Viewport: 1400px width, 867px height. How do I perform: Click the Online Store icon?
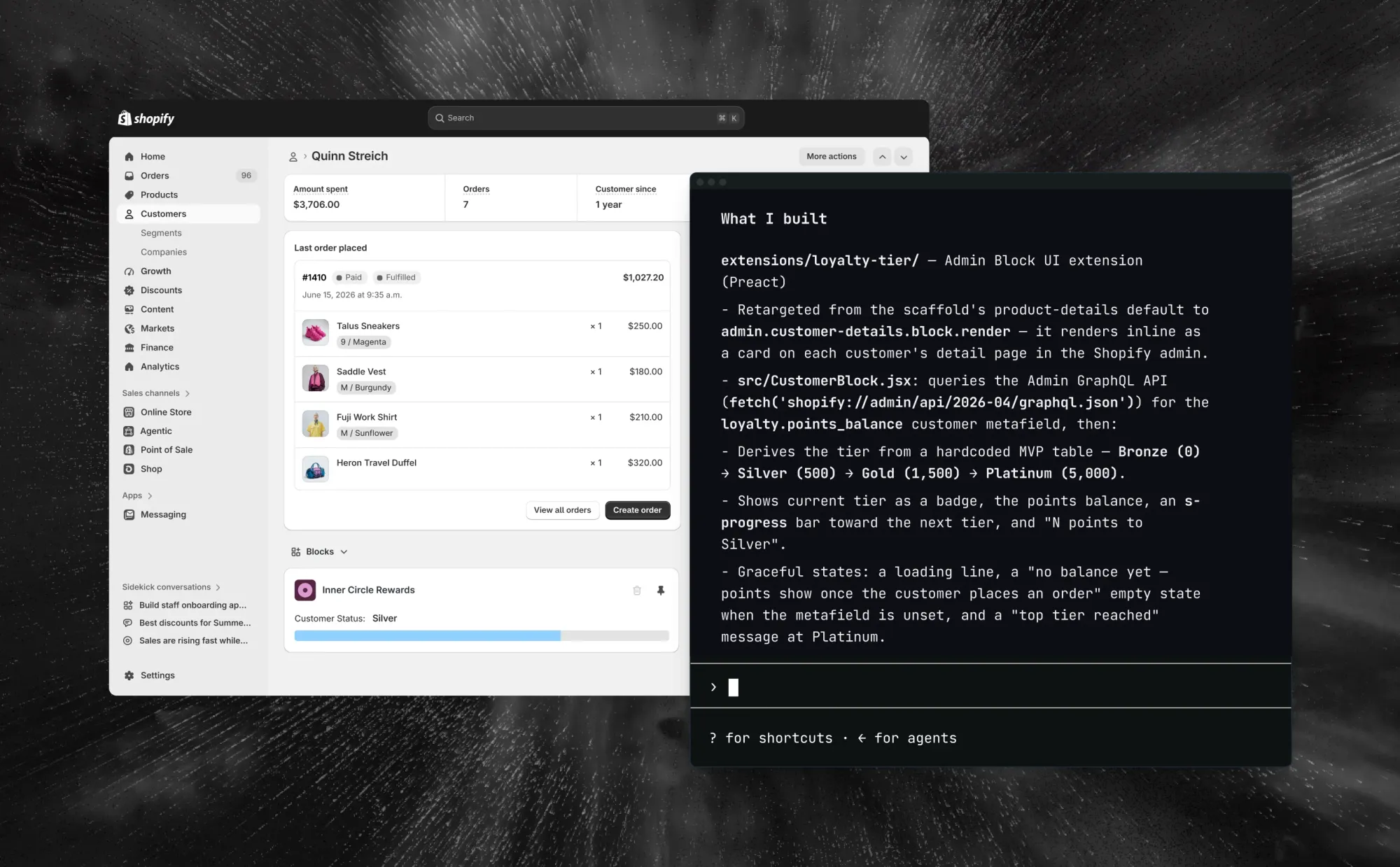[x=129, y=412]
